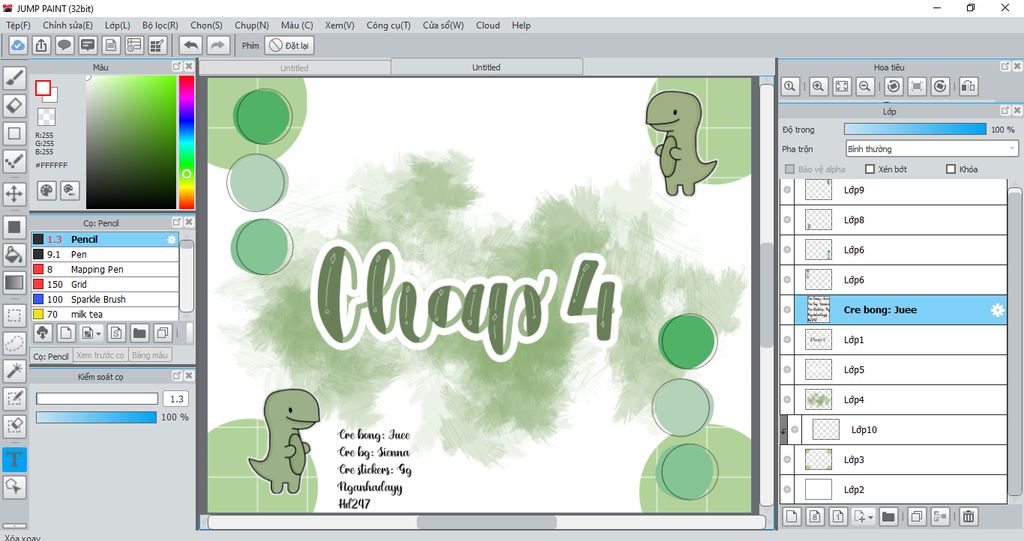Click the brush size value field 1.3
This screenshot has height=541, width=1024.
coord(176,399)
